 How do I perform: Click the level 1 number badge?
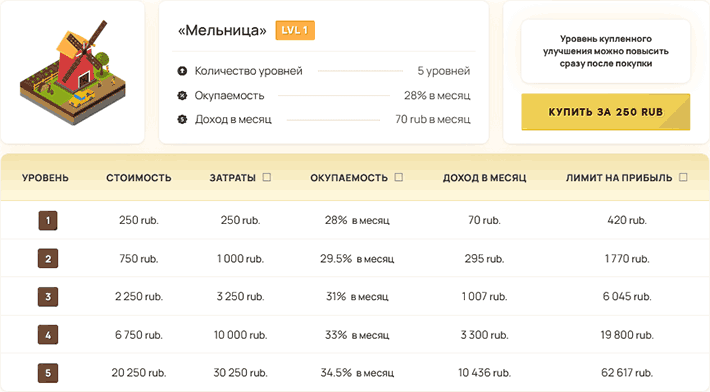[48, 221]
